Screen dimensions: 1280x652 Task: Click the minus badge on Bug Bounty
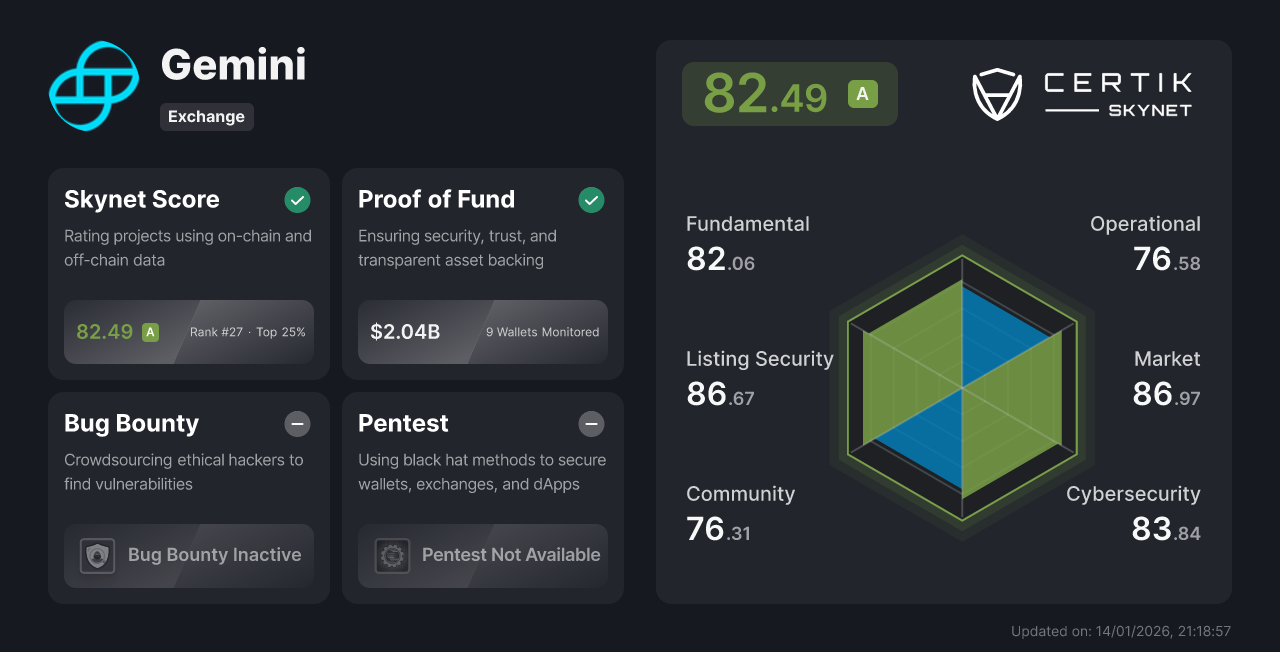click(297, 424)
